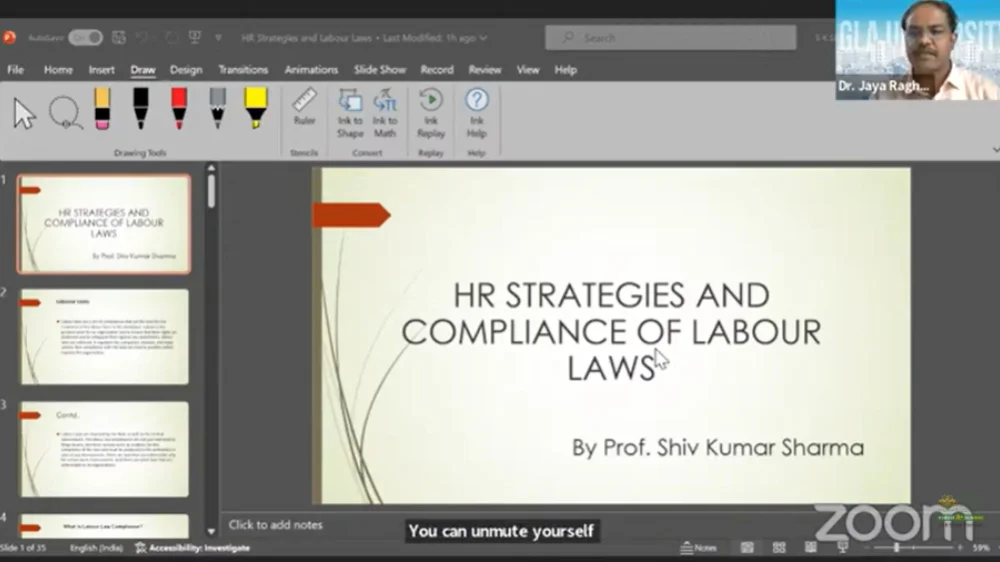This screenshot has width=1000, height=562.
Task: Select the yellow highlighter tool
Action: pos(255,108)
